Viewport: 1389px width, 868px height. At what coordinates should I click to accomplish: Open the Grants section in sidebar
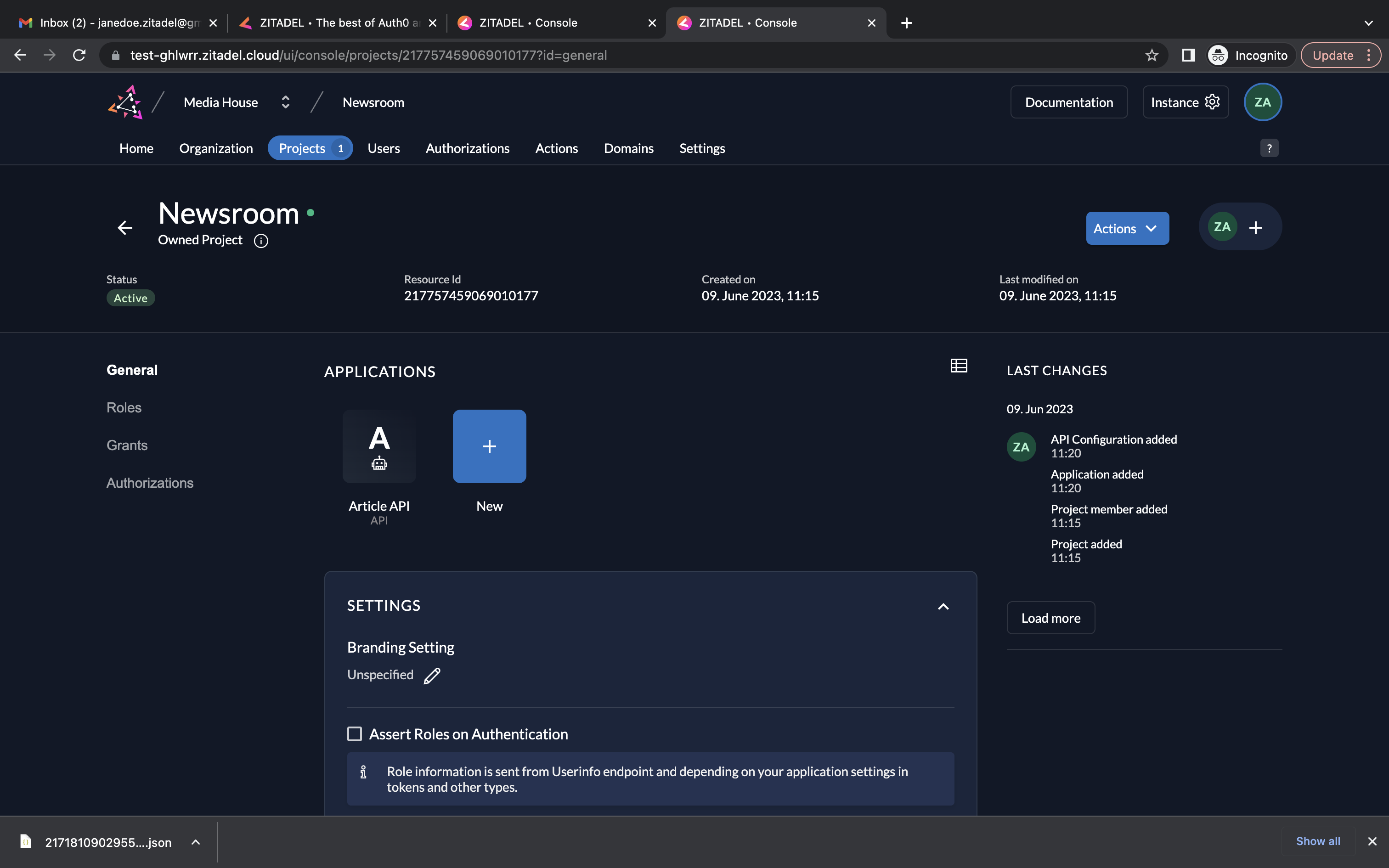click(x=127, y=445)
